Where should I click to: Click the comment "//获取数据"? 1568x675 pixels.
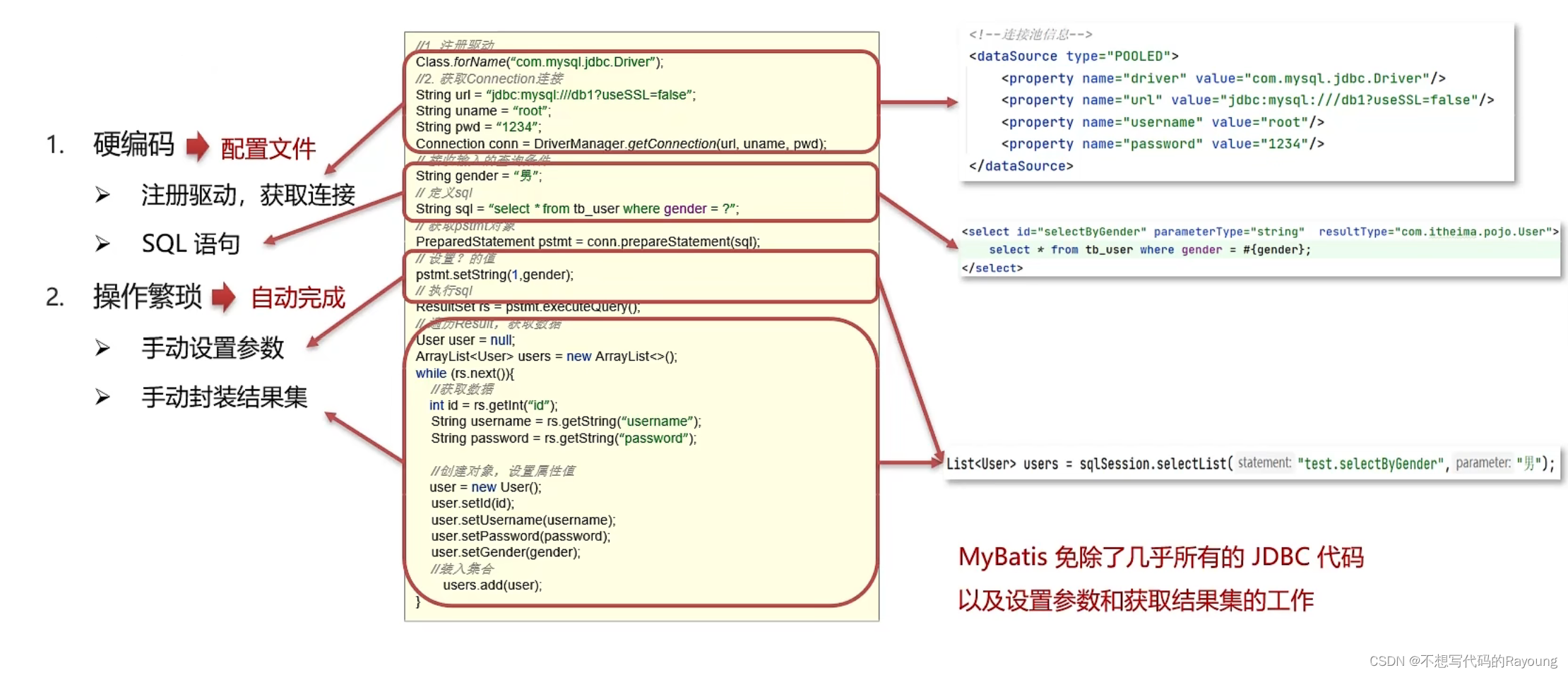point(463,389)
